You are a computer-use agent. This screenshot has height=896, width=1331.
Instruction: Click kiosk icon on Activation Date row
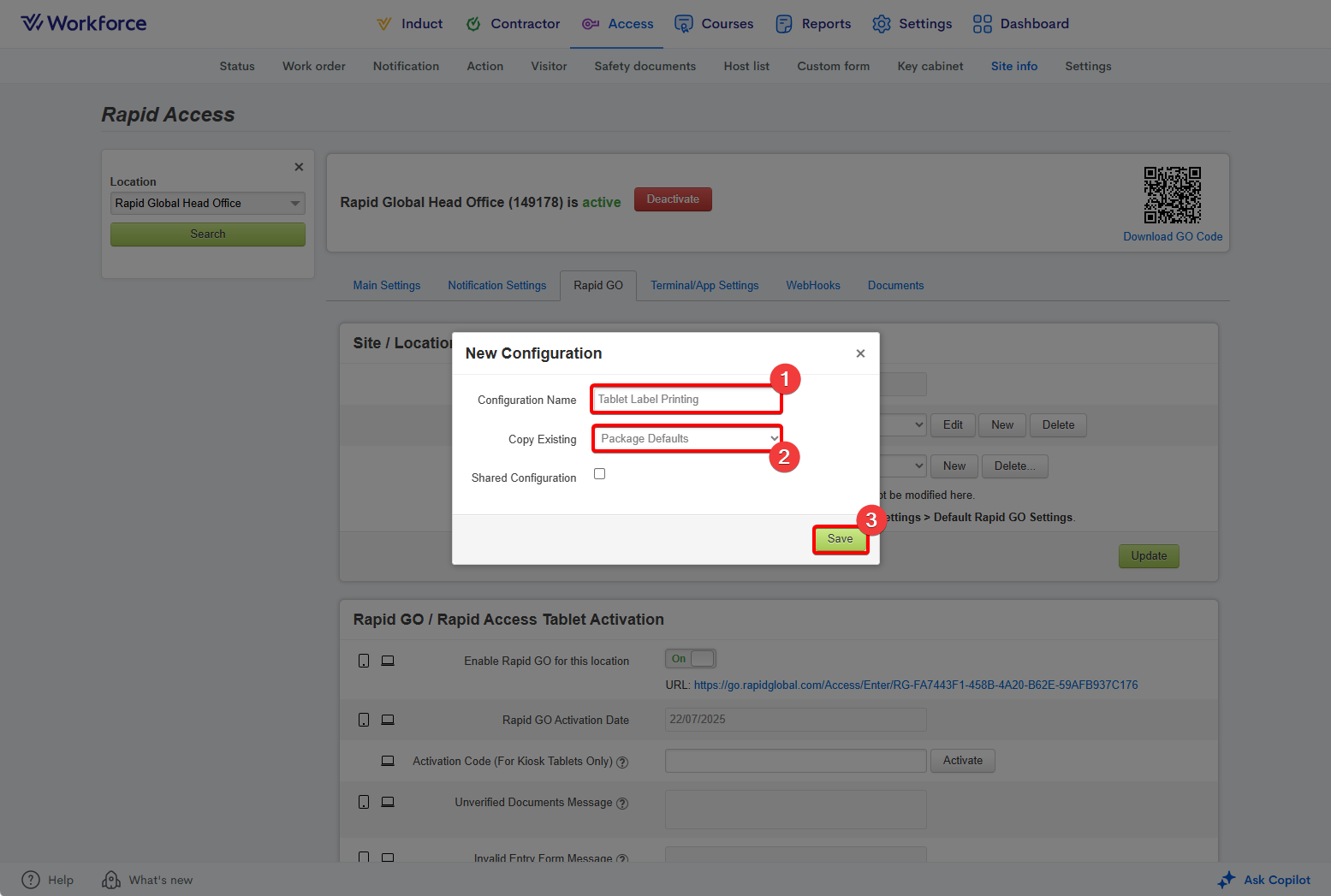click(388, 720)
